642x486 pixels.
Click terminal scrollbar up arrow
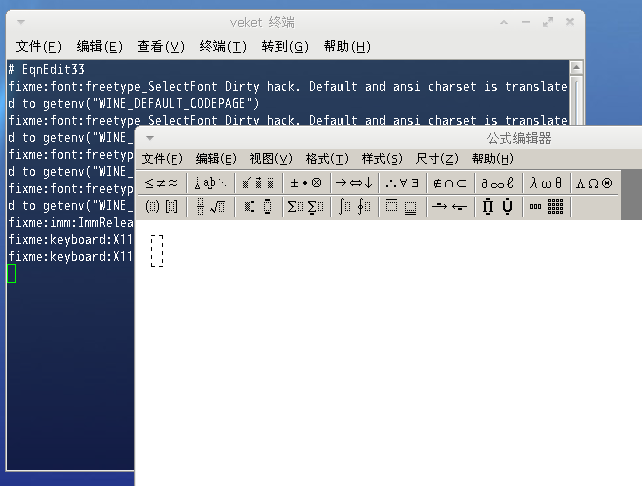(576, 67)
